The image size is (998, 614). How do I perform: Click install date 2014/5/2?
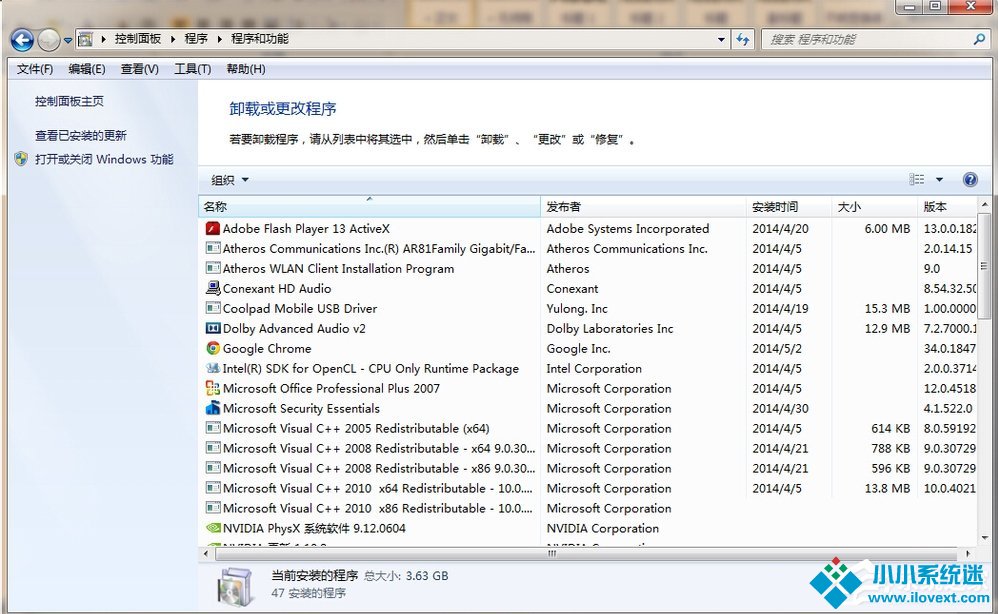(777, 349)
